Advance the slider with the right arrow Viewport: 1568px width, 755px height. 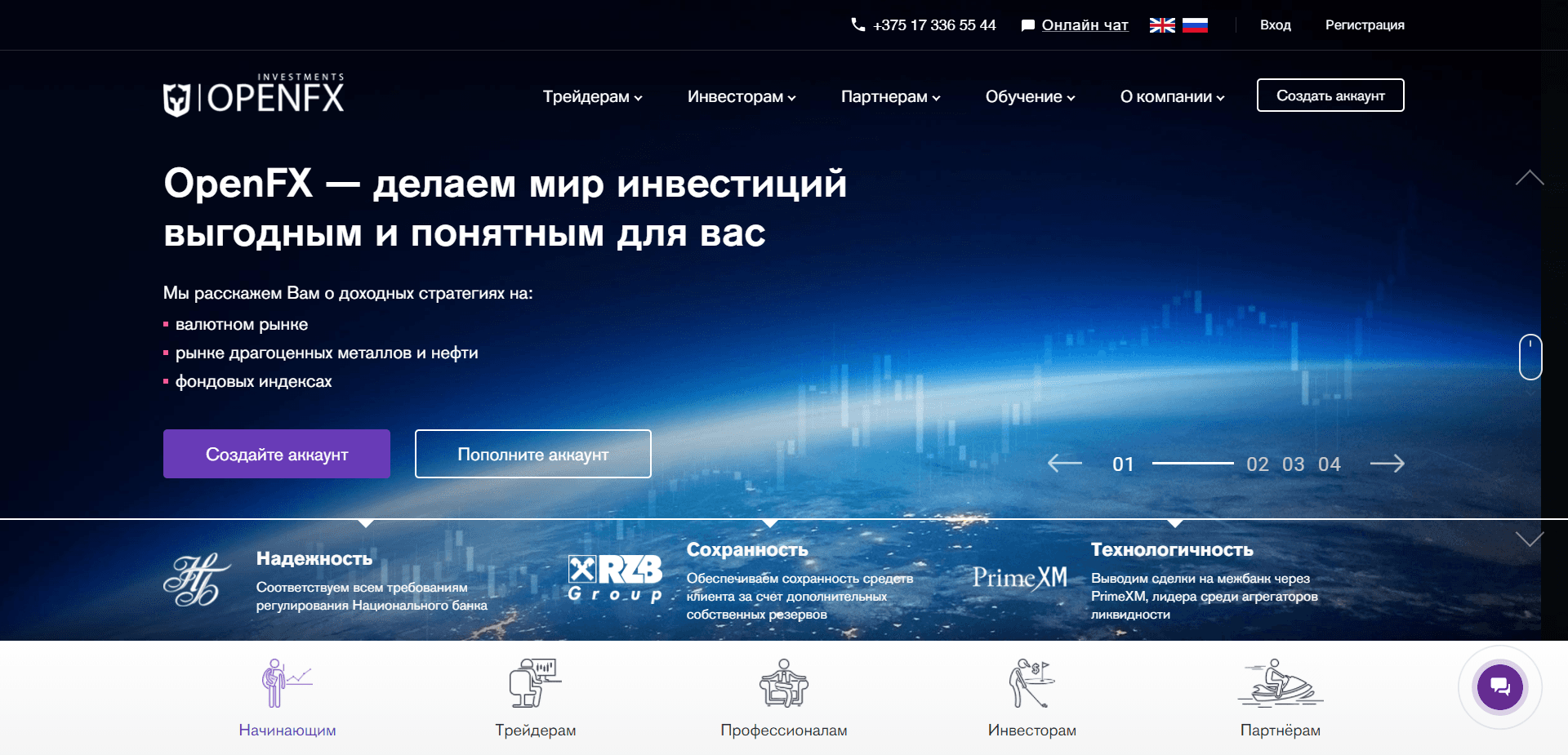click(1388, 464)
